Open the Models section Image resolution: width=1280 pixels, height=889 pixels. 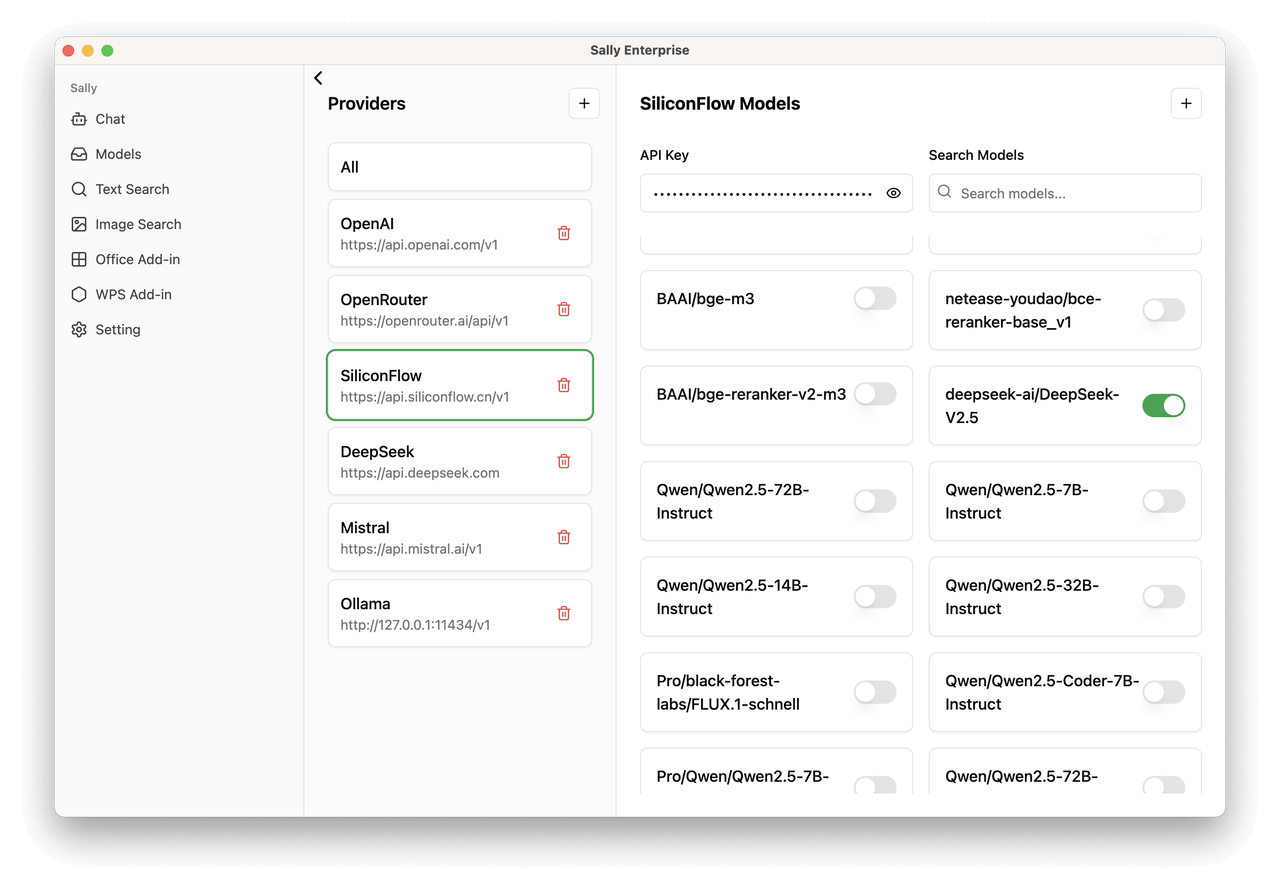pos(179,154)
